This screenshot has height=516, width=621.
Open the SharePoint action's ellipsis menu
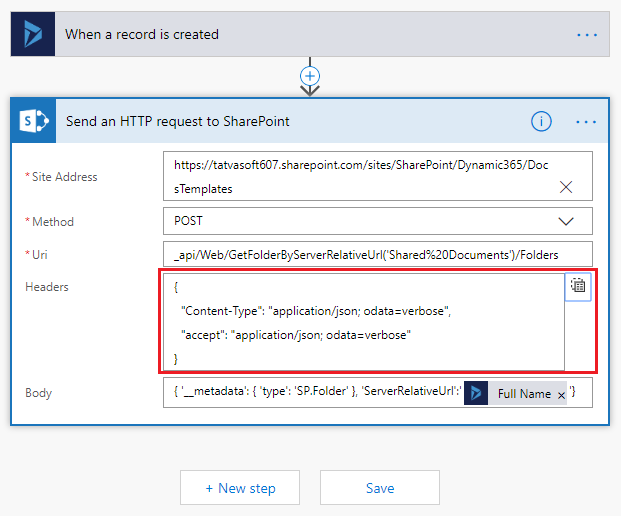point(586,122)
